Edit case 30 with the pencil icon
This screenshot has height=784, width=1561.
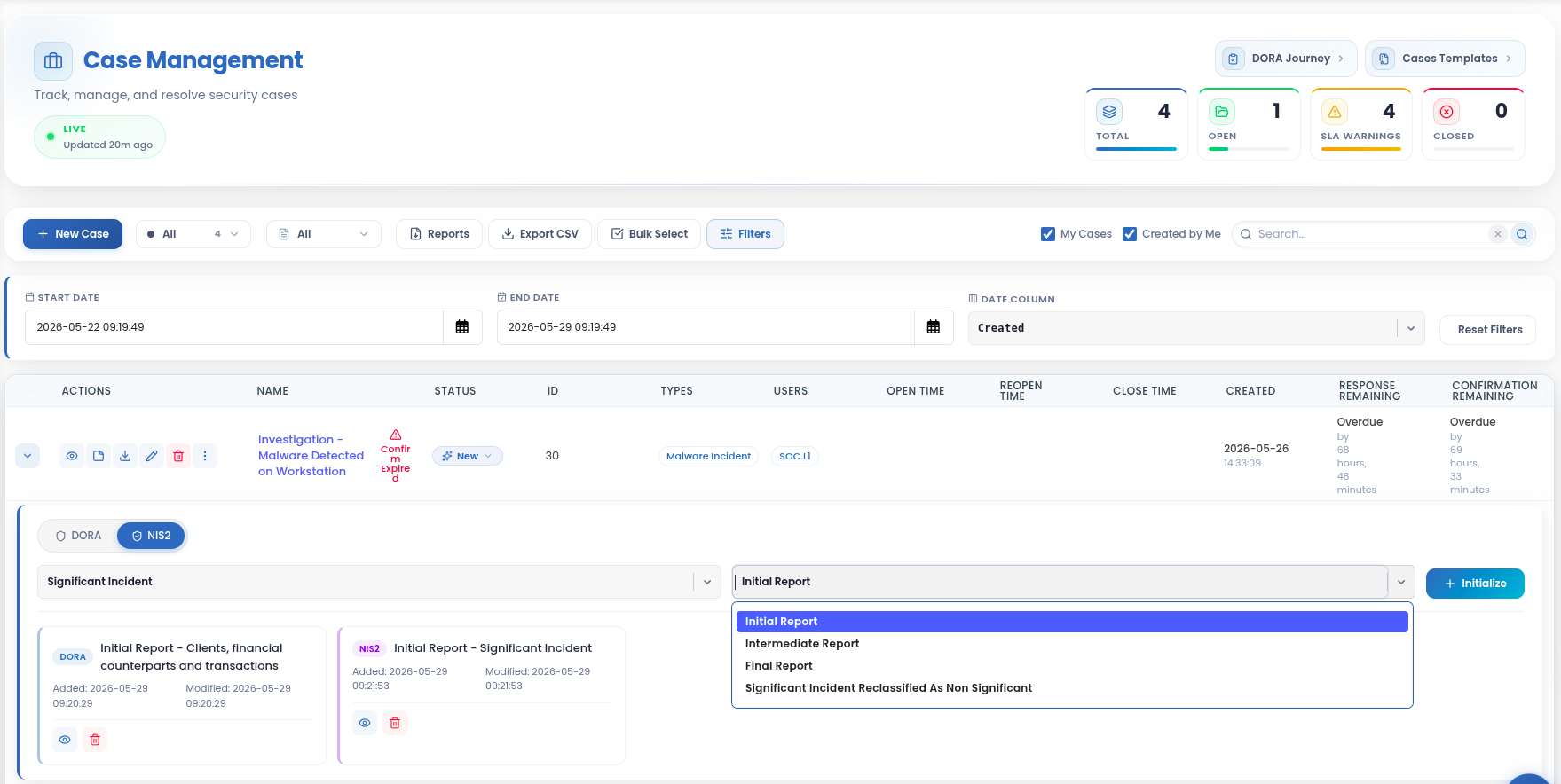[x=152, y=456]
